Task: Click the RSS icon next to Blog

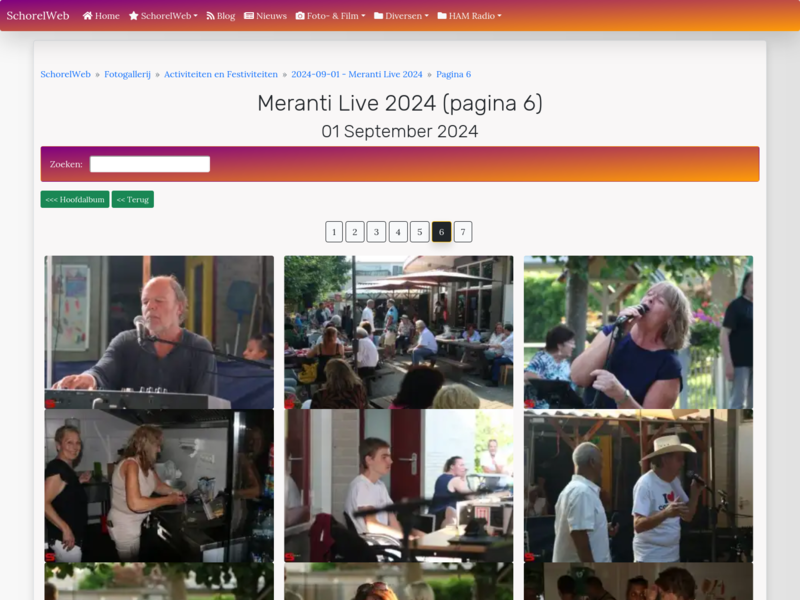Action: 210,16
